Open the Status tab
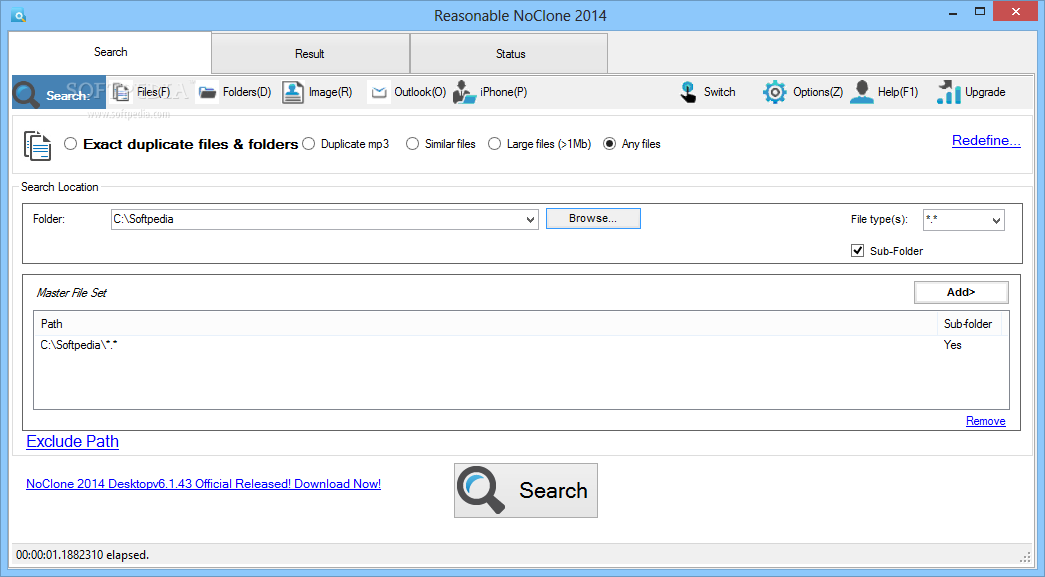Image resolution: width=1045 pixels, height=577 pixels. pyautogui.click(x=510, y=54)
